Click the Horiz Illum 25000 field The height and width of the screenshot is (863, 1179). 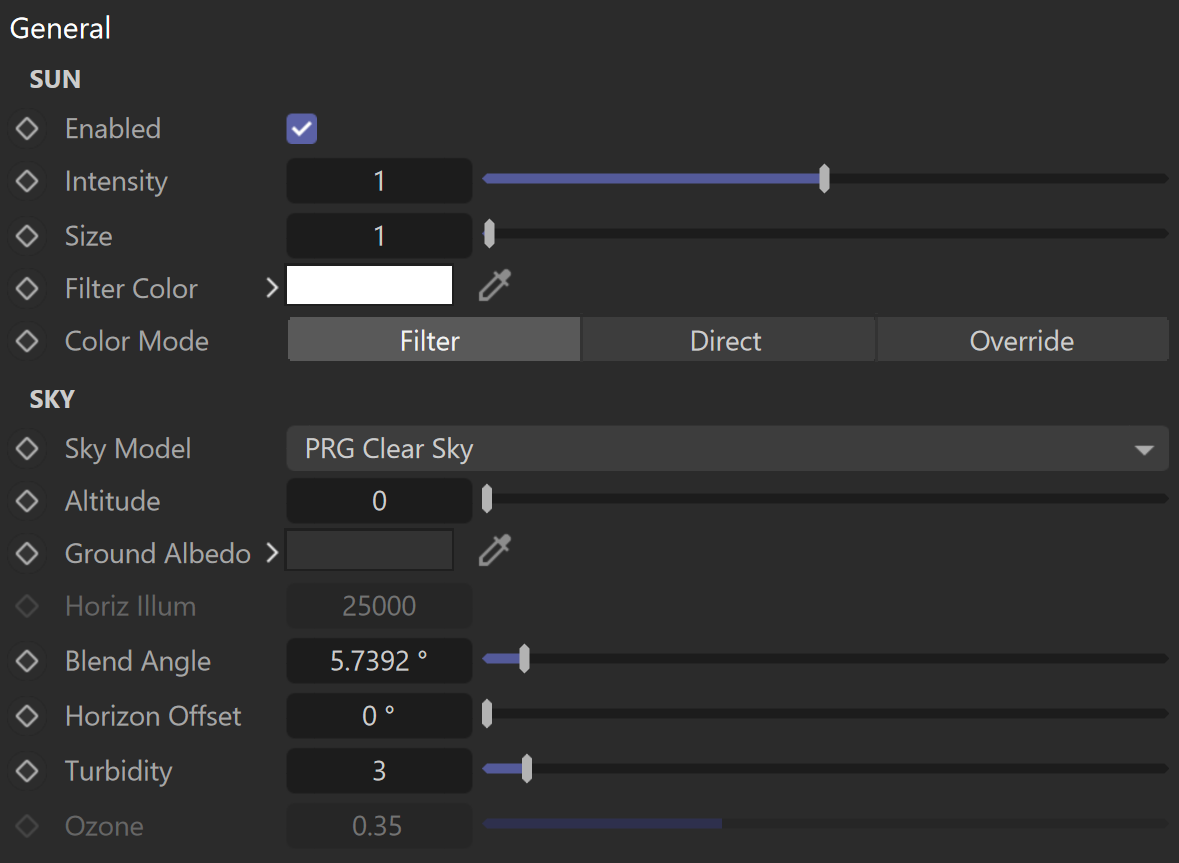(x=379, y=606)
